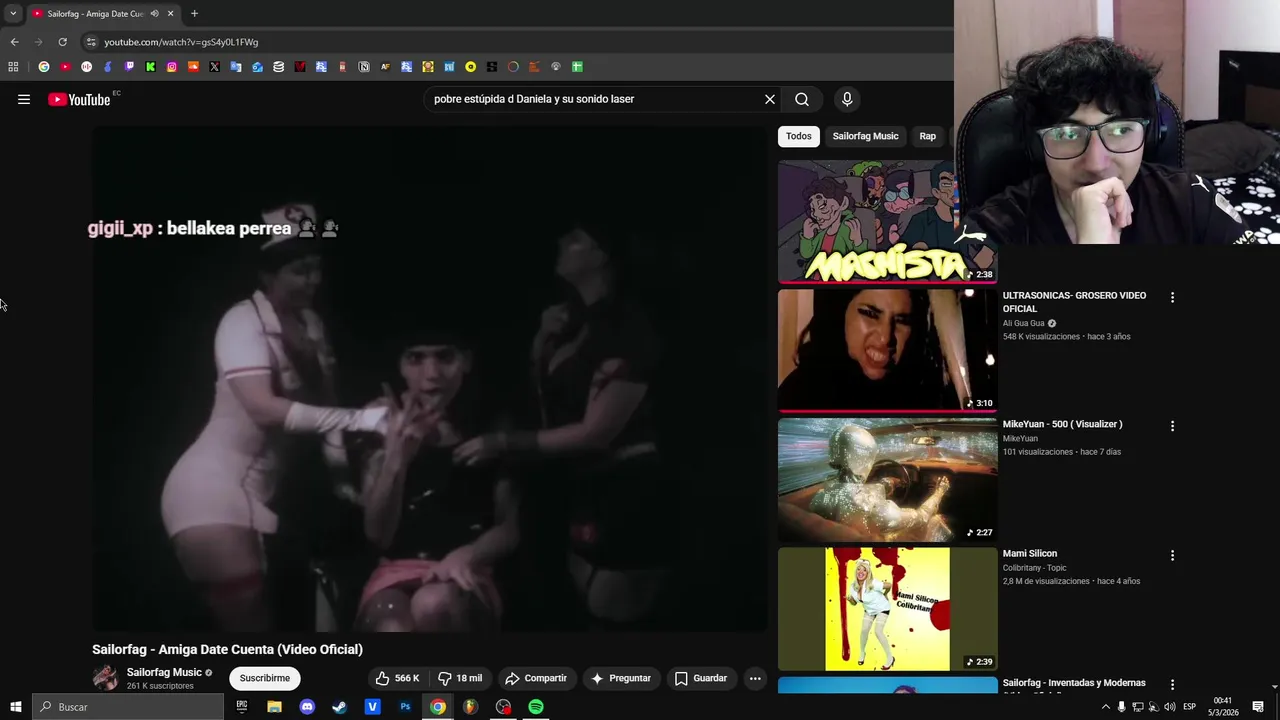The image size is (1280, 720).
Task: Reload the page in Chrome
Action: coord(62,42)
